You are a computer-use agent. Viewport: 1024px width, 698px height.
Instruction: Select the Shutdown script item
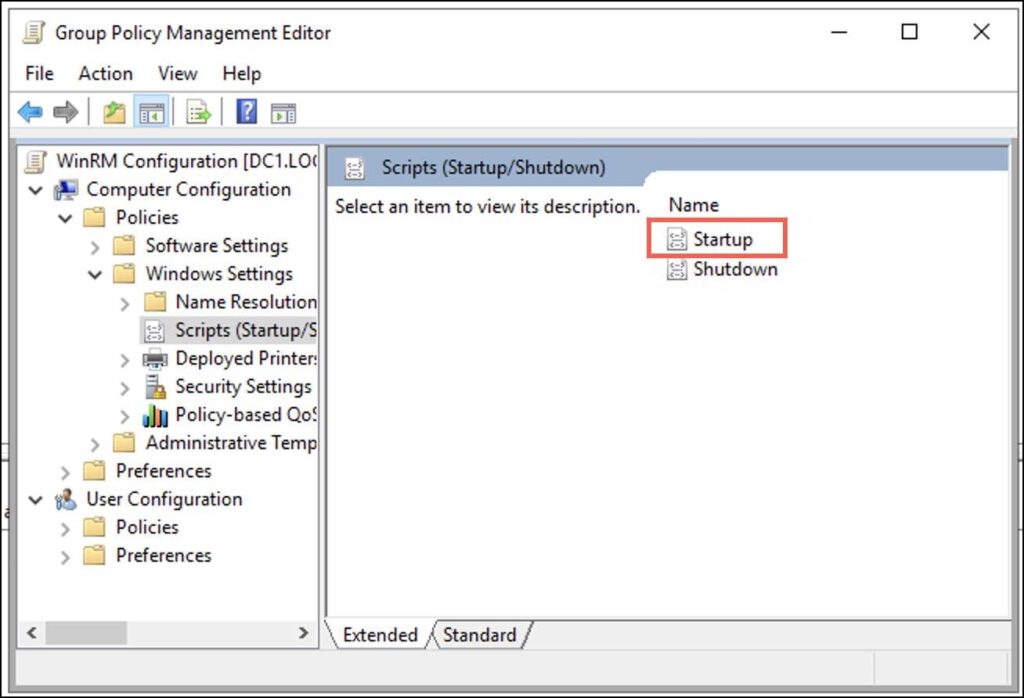[x=733, y=269]
